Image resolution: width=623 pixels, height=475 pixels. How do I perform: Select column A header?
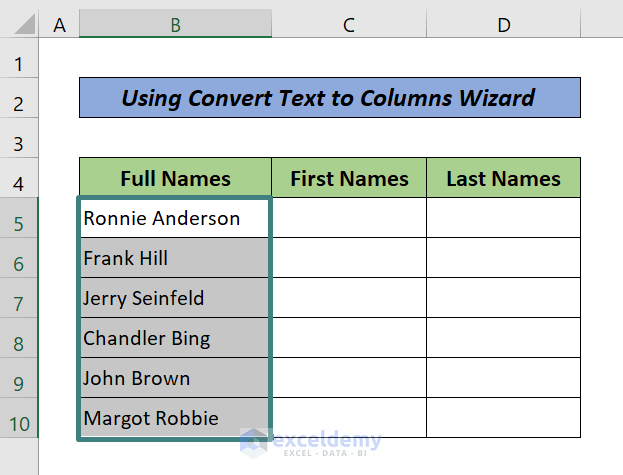[x=59, y=25]
